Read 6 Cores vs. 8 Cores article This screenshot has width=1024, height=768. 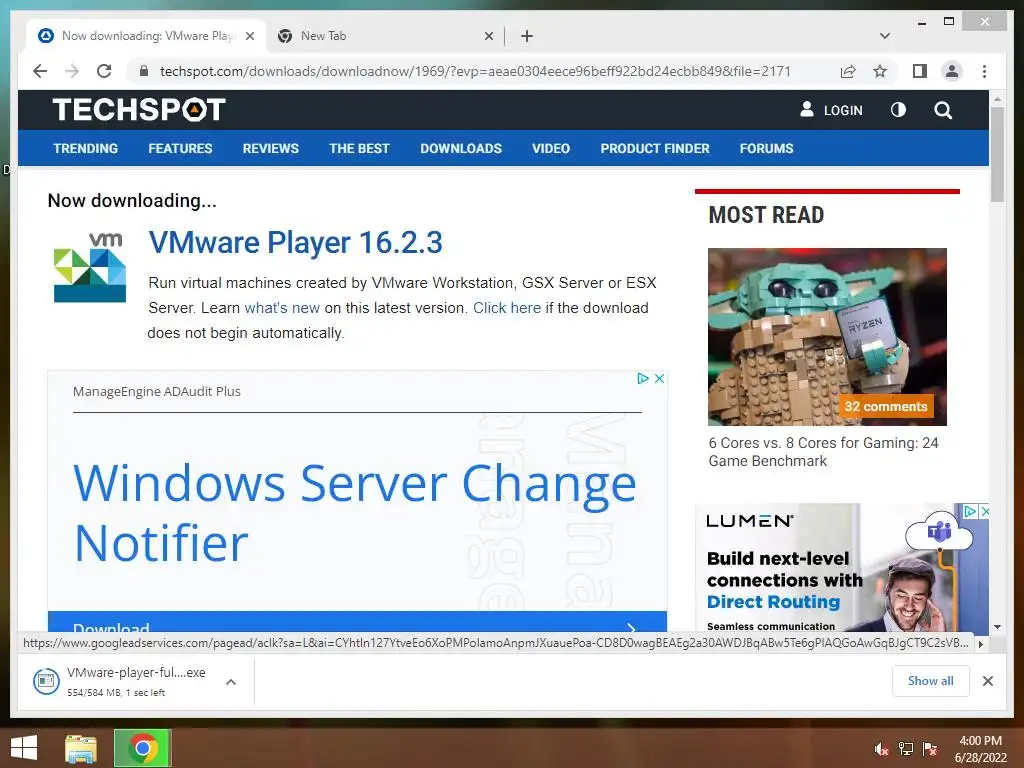coord(824,452)
